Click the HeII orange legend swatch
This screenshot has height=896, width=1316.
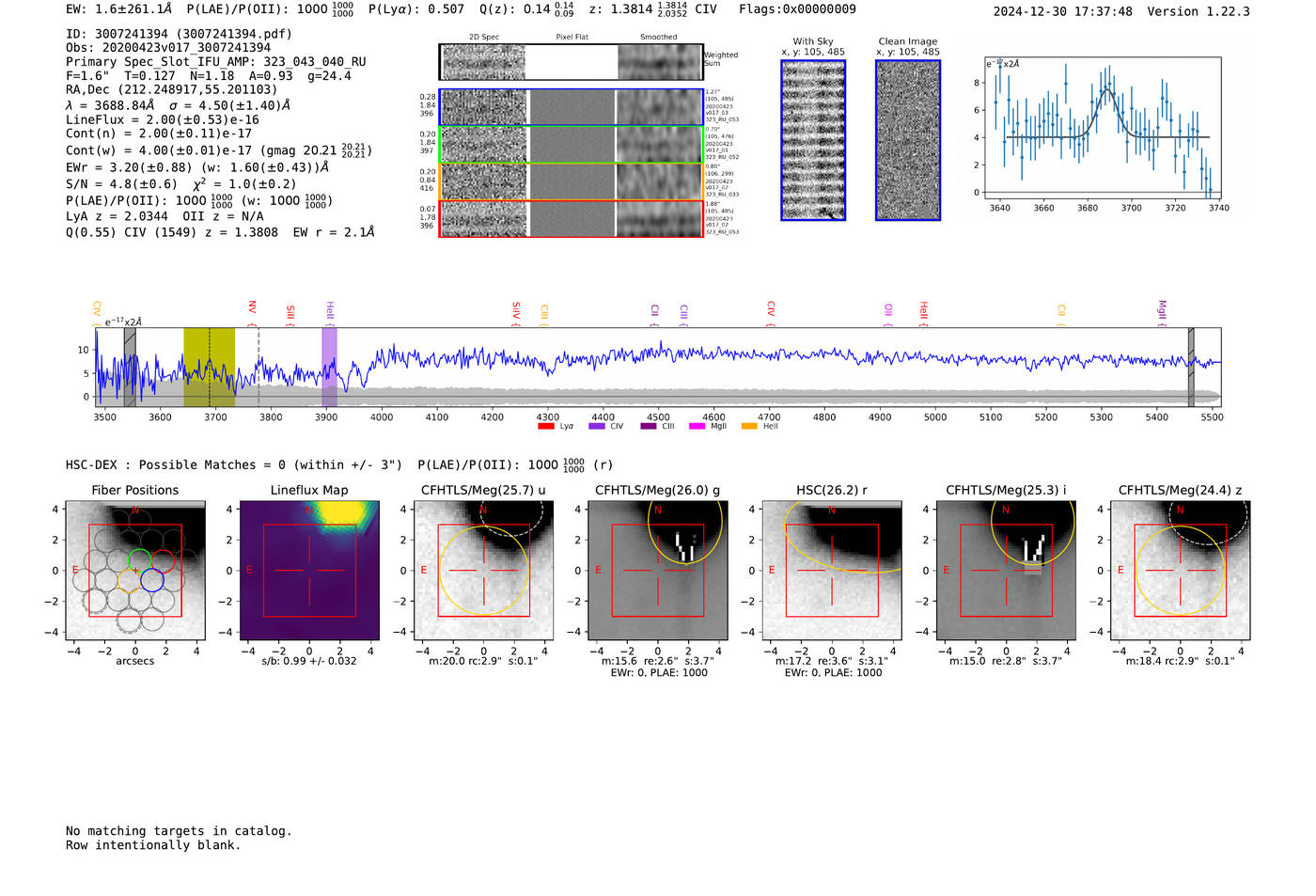point(749,427)
